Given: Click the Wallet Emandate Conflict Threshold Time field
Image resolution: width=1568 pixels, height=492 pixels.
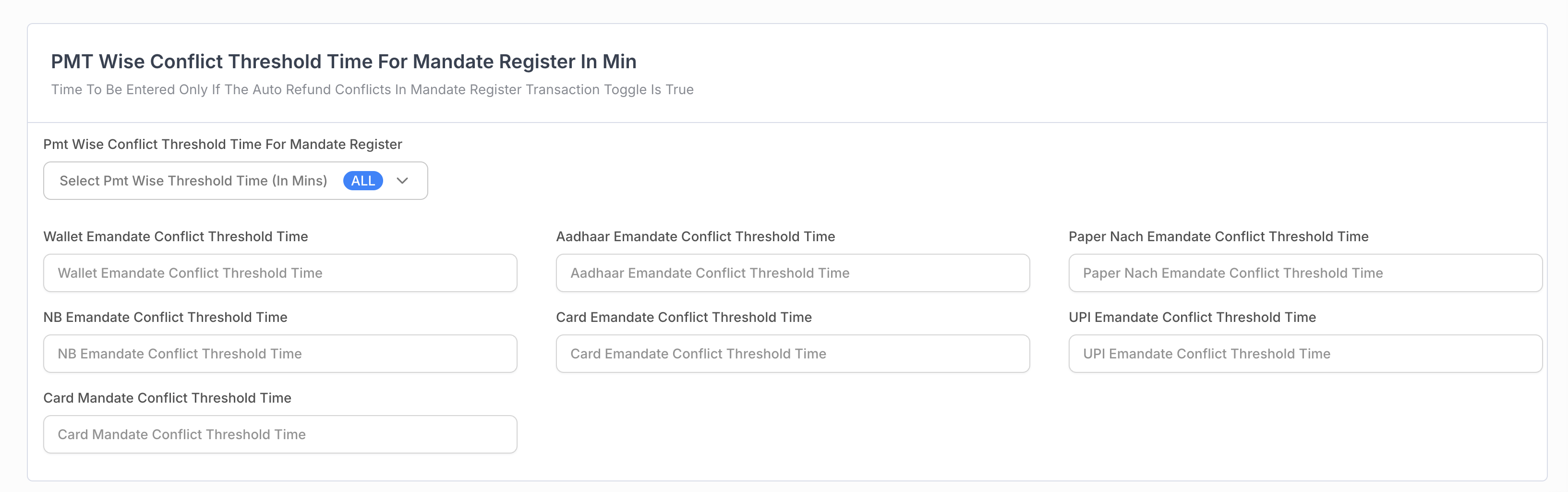Looking at the screenshot, I should (x=280, y=273).
